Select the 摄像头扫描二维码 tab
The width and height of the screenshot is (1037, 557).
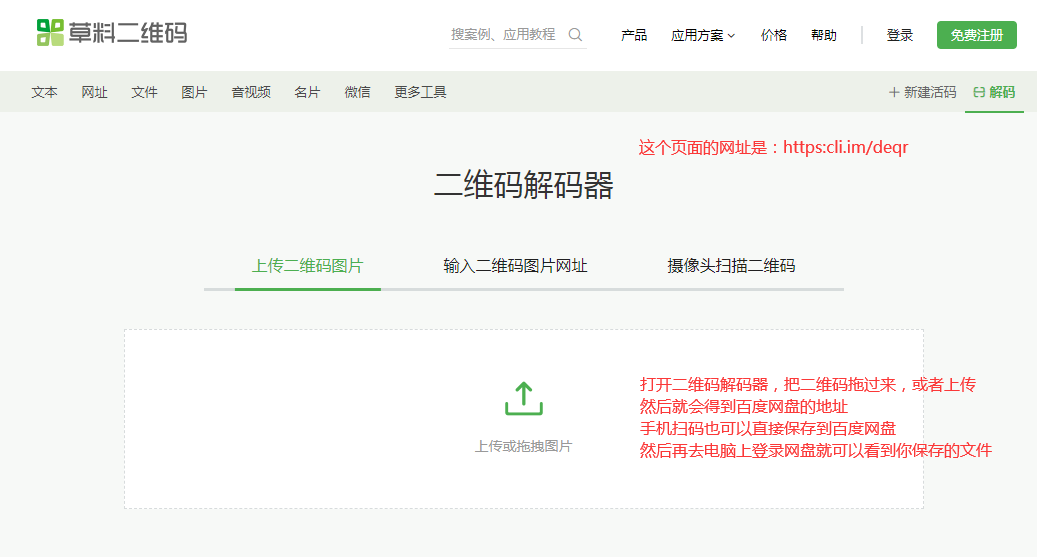click(731, 266)
